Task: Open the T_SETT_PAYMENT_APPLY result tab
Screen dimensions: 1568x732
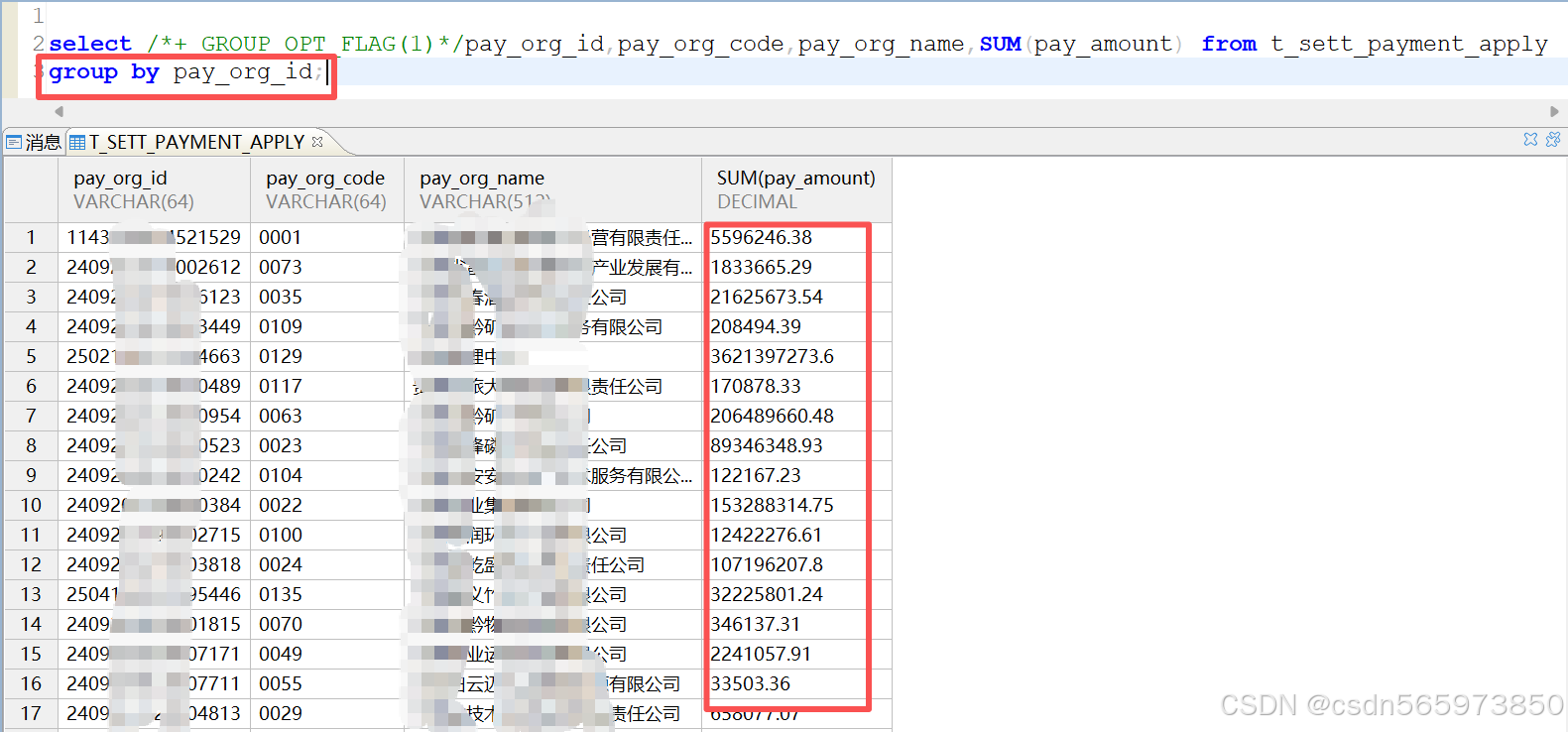Action: pos(196,142)
